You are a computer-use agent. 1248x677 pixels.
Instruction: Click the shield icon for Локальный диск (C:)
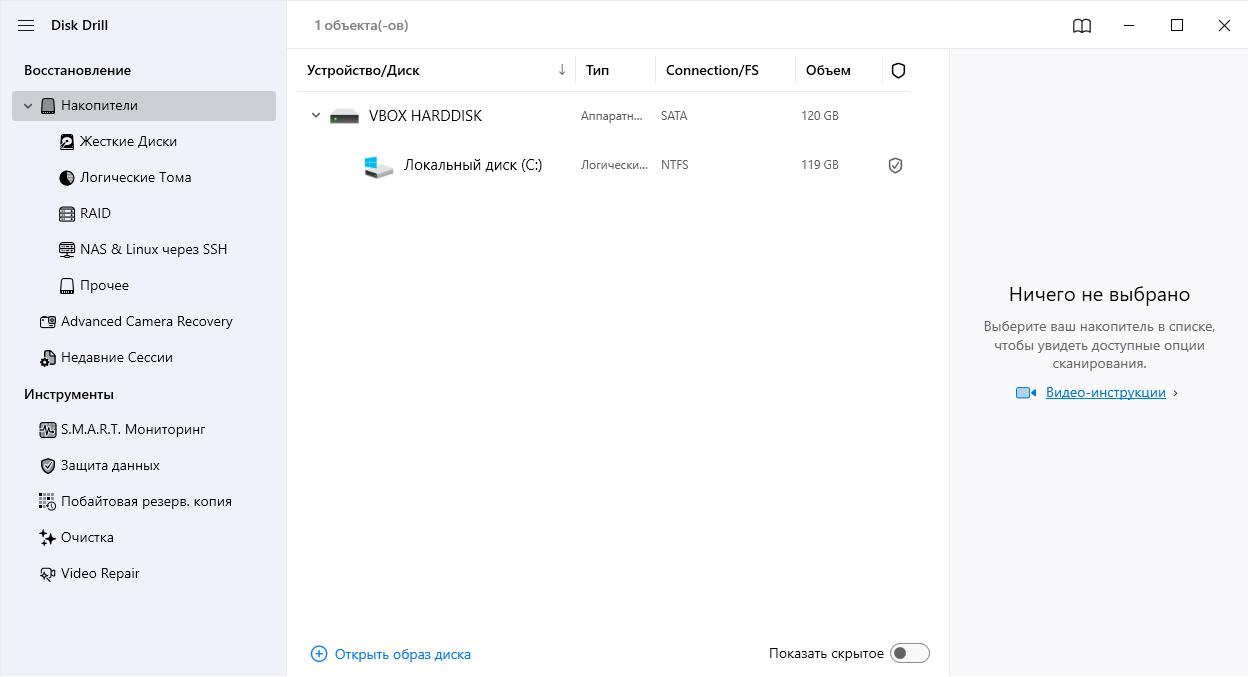[x=895, y=166]
